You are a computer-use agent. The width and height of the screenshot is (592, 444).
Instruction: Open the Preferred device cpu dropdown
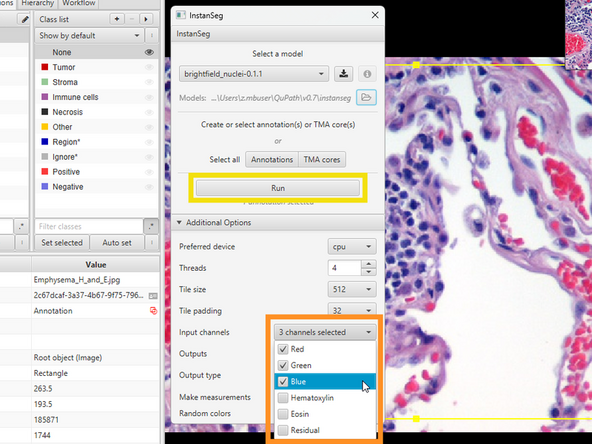pos(352,247)
